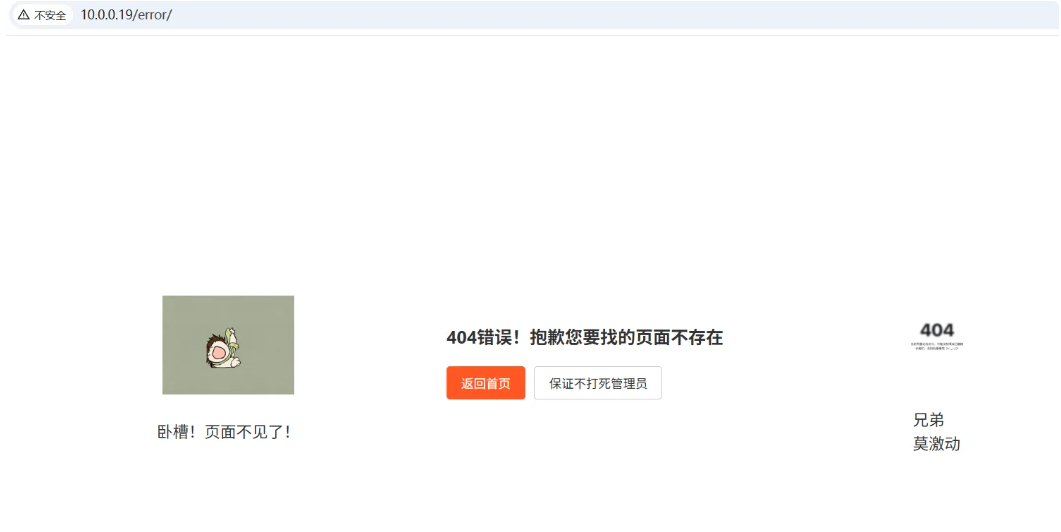The width and height of the screenshot is (1061, 532).
Task: Open the 不安全 site security chip
Action: 42,14
